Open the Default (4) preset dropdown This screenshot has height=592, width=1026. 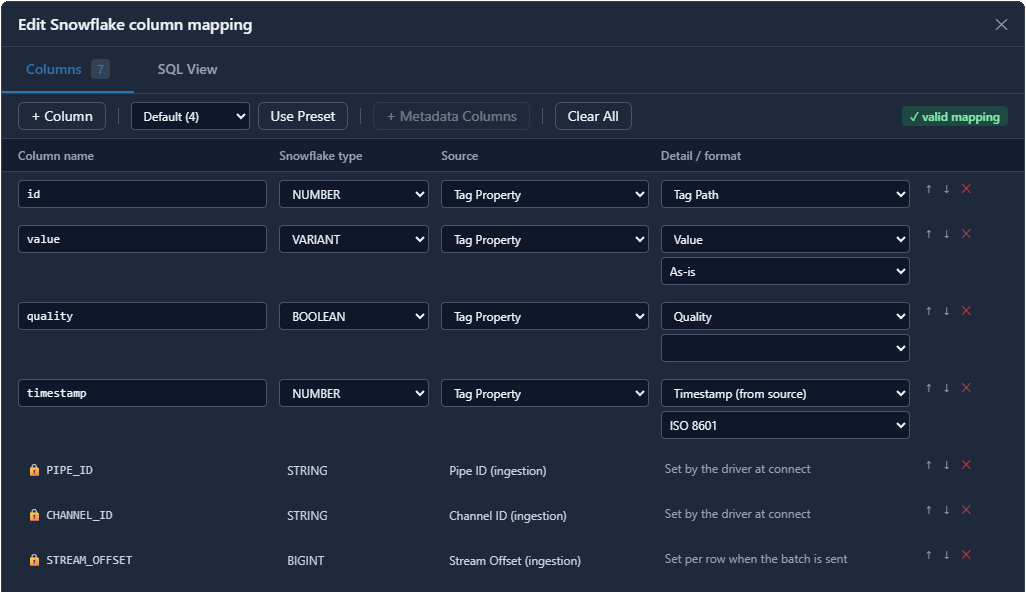coord(190,116)
